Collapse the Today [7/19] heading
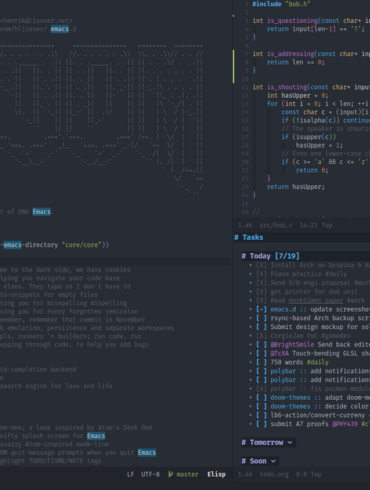The width and height of the screenshot is (370, 490). [x=270, y=256]
